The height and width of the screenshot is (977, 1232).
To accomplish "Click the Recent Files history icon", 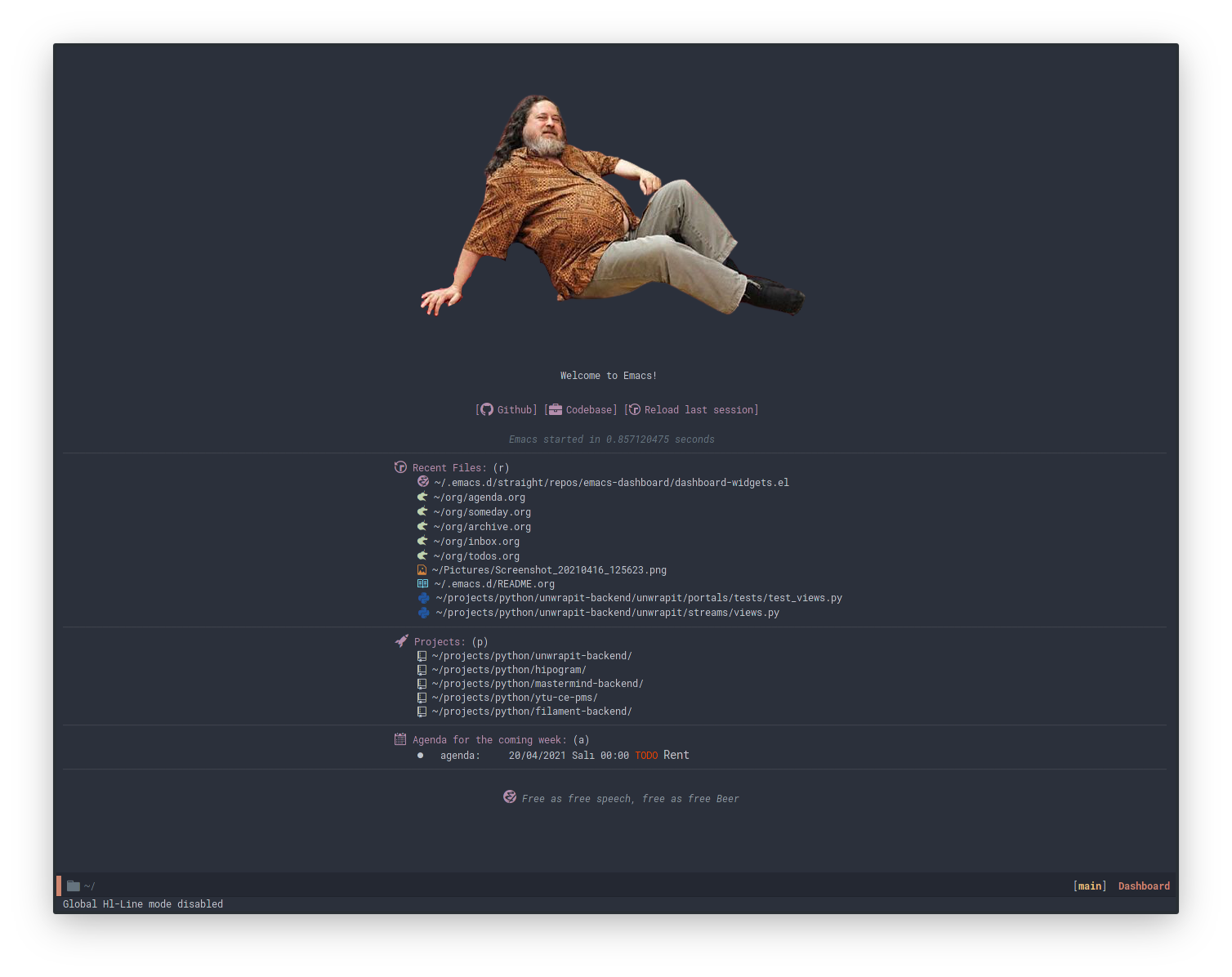I will (x=400, y=467).
